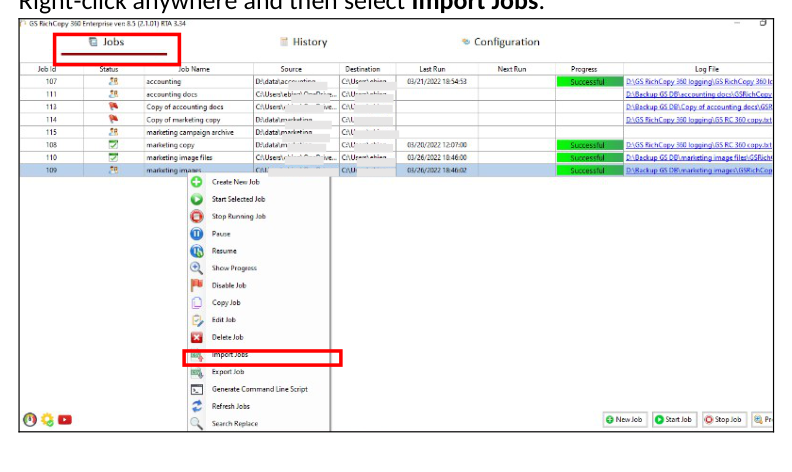This screenshot has height=472, width=792.
Task: Select the 'accounting' job name cell
Action: point(164,81)
